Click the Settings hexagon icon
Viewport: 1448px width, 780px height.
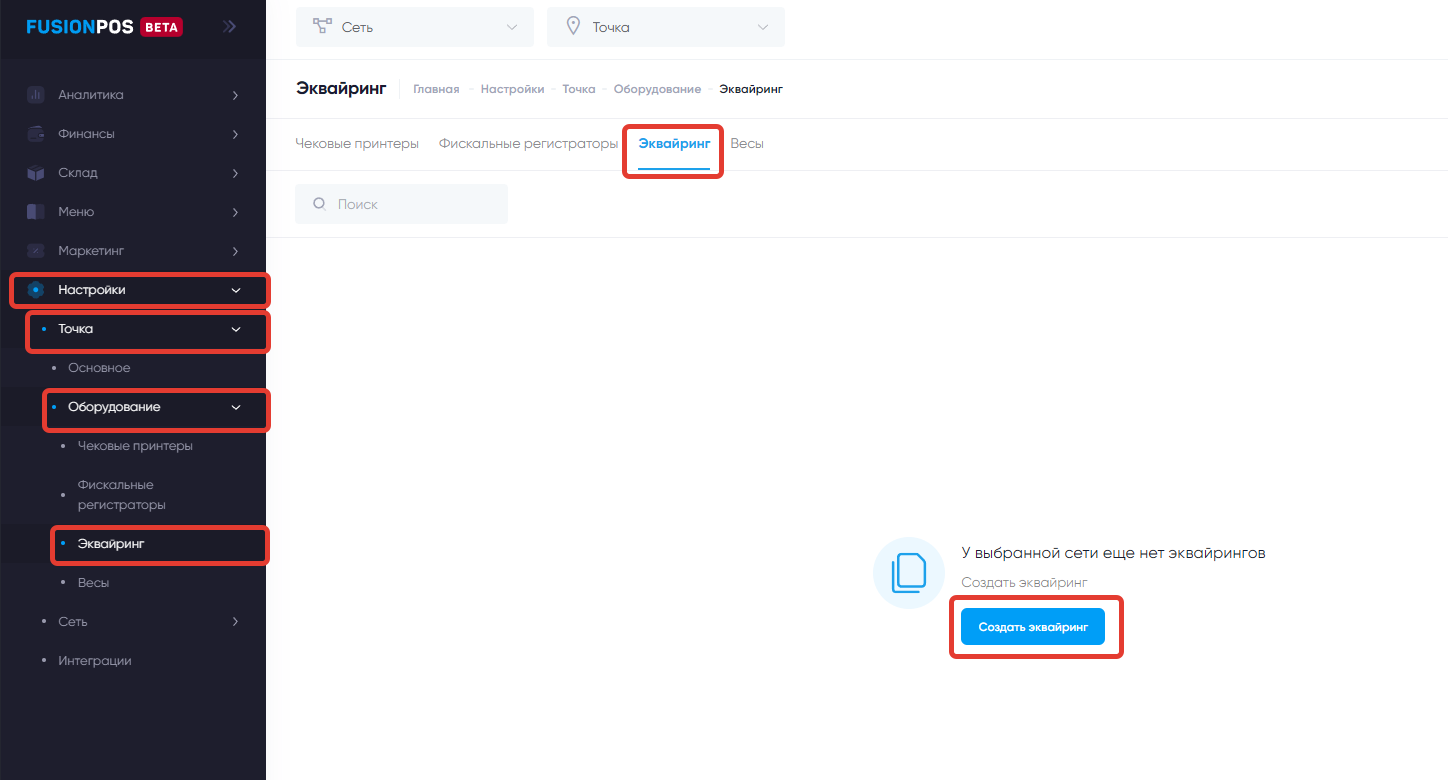pyautogui.click(x=36, y=290)
